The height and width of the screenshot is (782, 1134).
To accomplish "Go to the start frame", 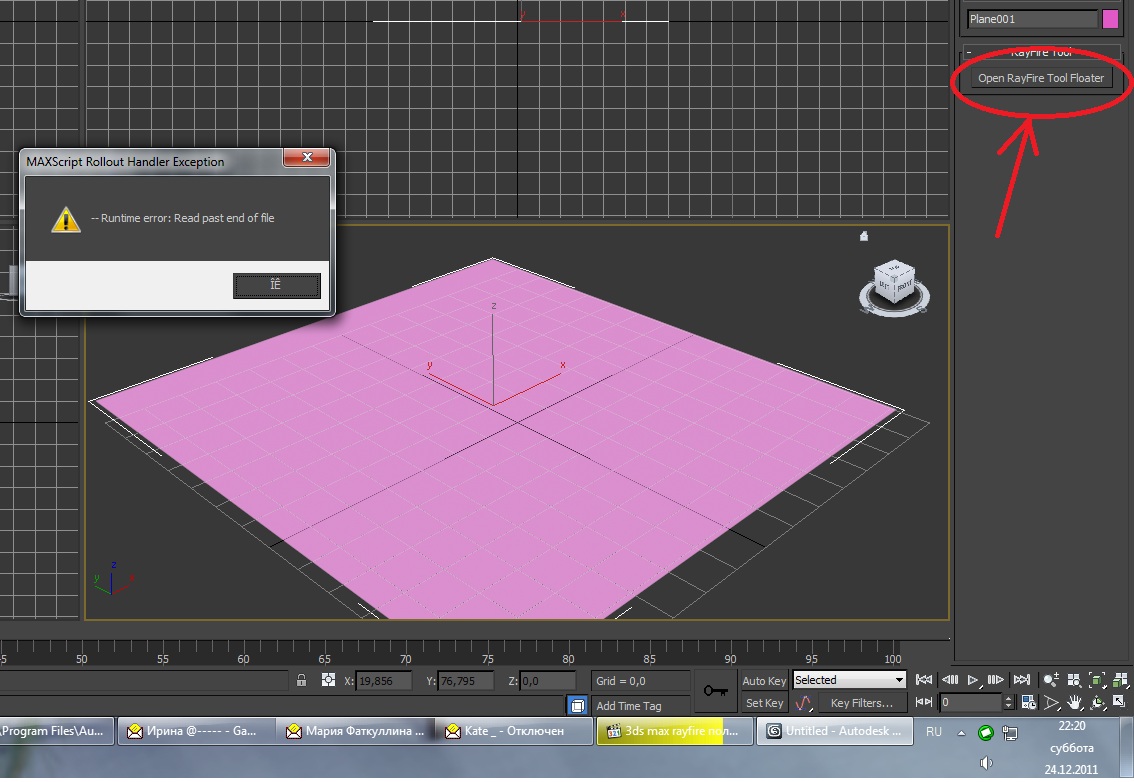I will (924, 680).
